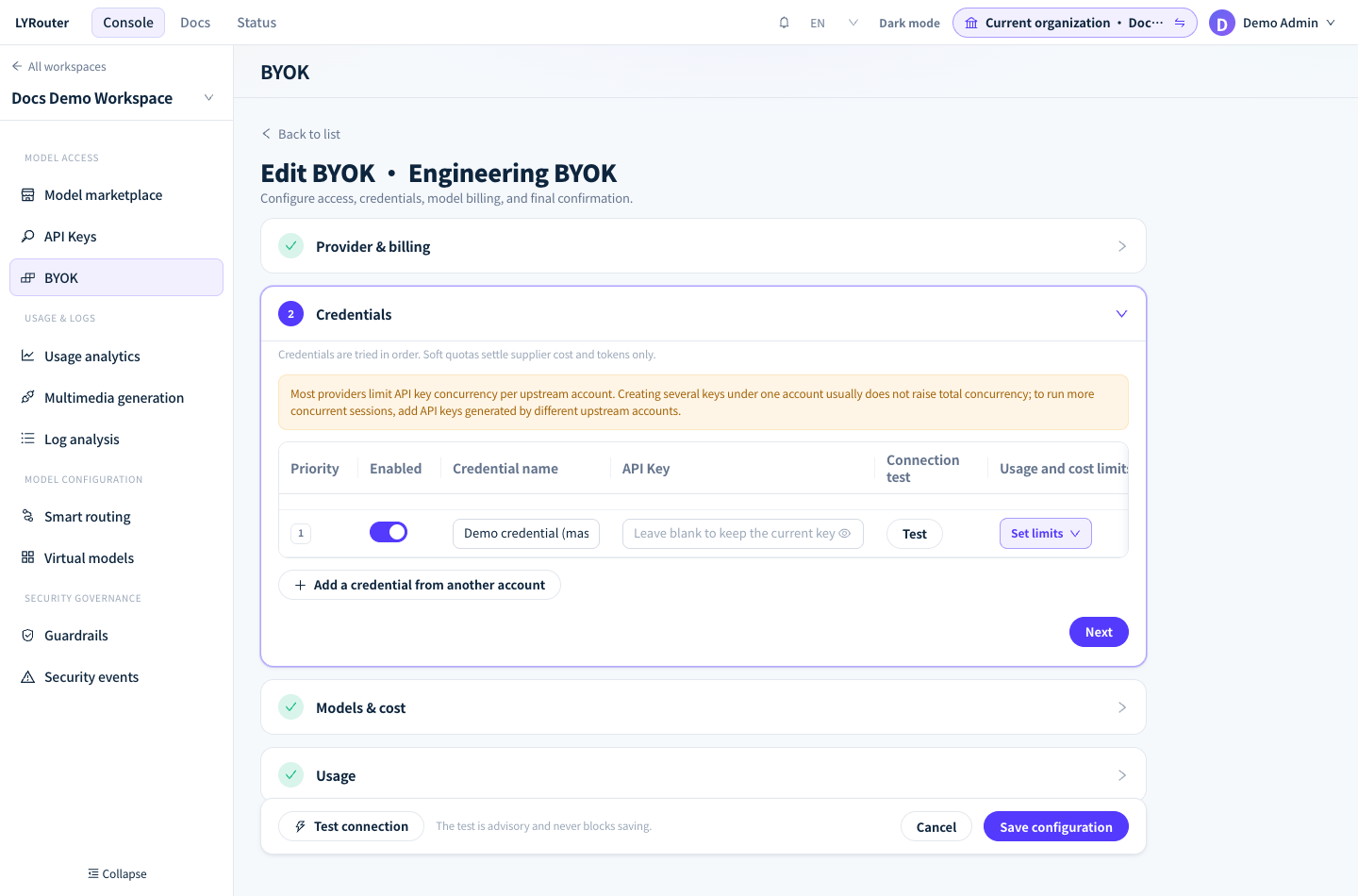This screenshot has width=1358, height=896.
Task: Click the organization switch arrows icon
Action: click(1180, 23)
